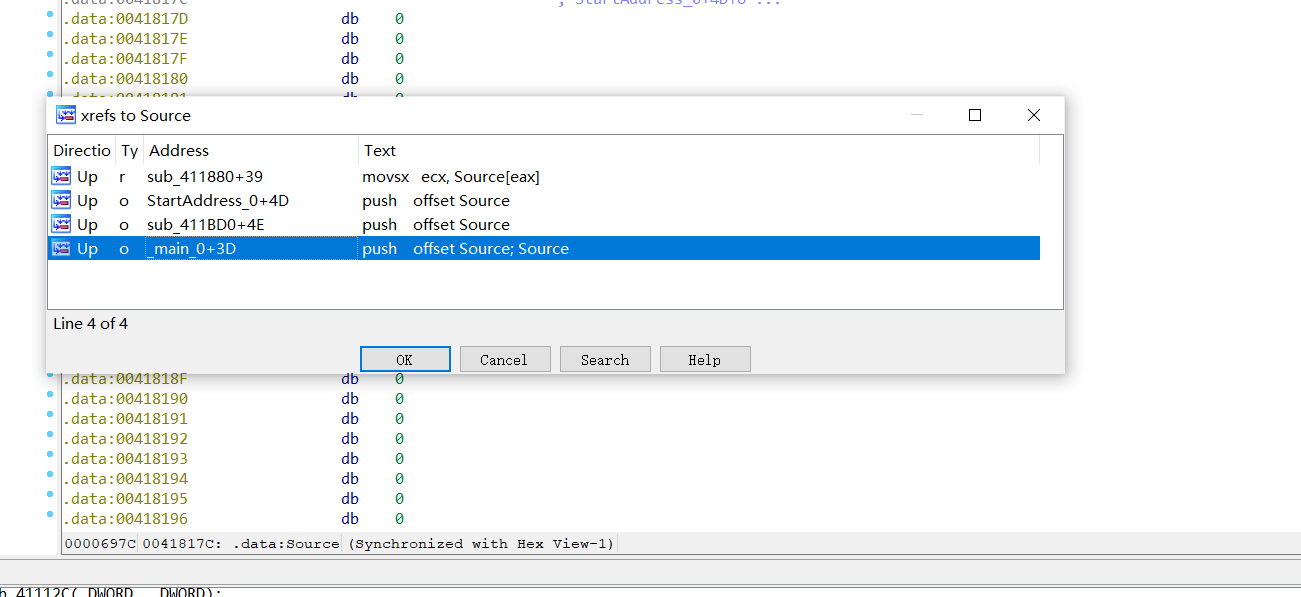The width and height of the screenshot is (1301, 597).
Task: Click the breakpoint dot beside .data:00418190
Action: click(x=50, y=395)
